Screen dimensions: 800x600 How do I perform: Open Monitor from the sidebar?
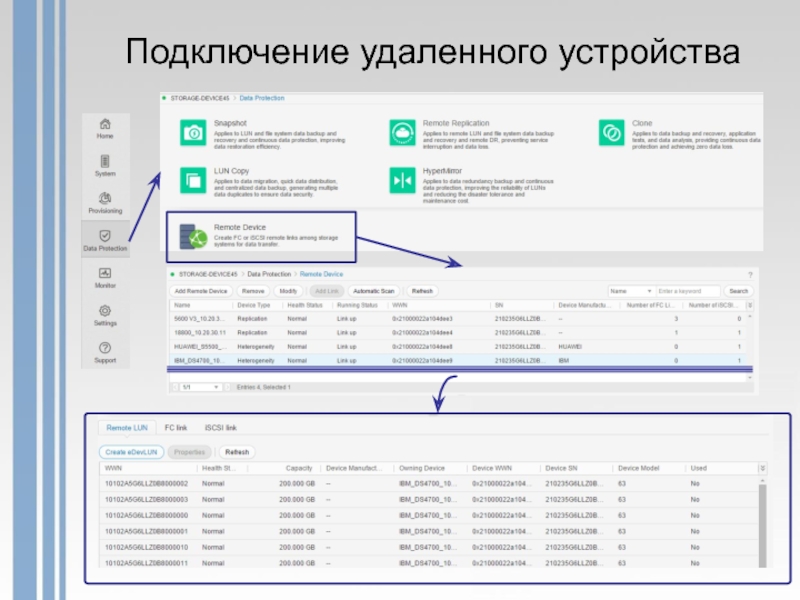(105, 274)
